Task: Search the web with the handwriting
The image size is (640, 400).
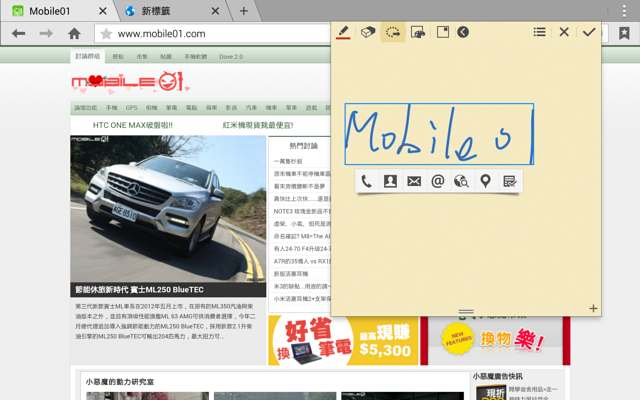Action: (x=461, y=181)
